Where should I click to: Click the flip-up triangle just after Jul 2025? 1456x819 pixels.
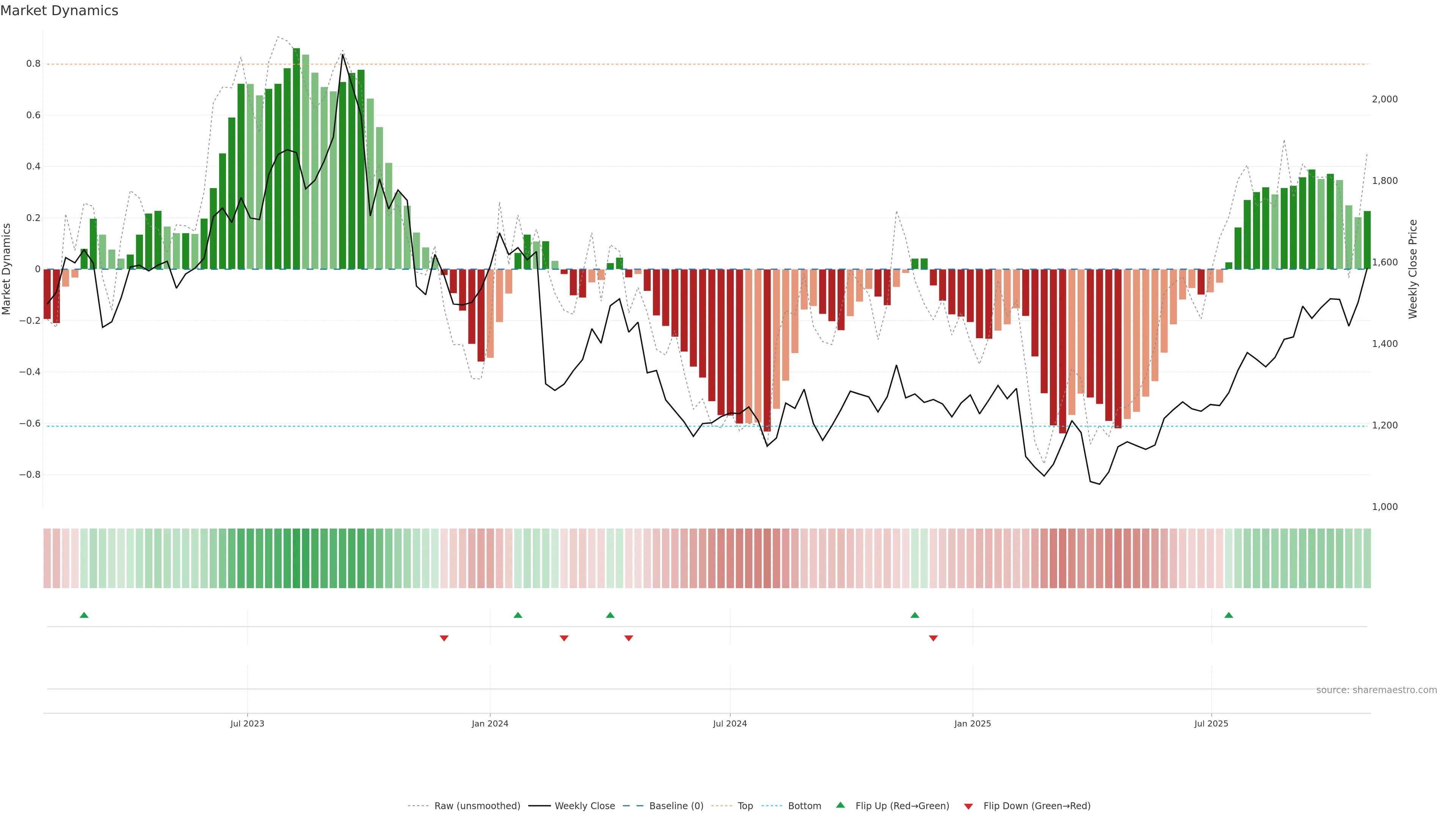coord(1229,615)
